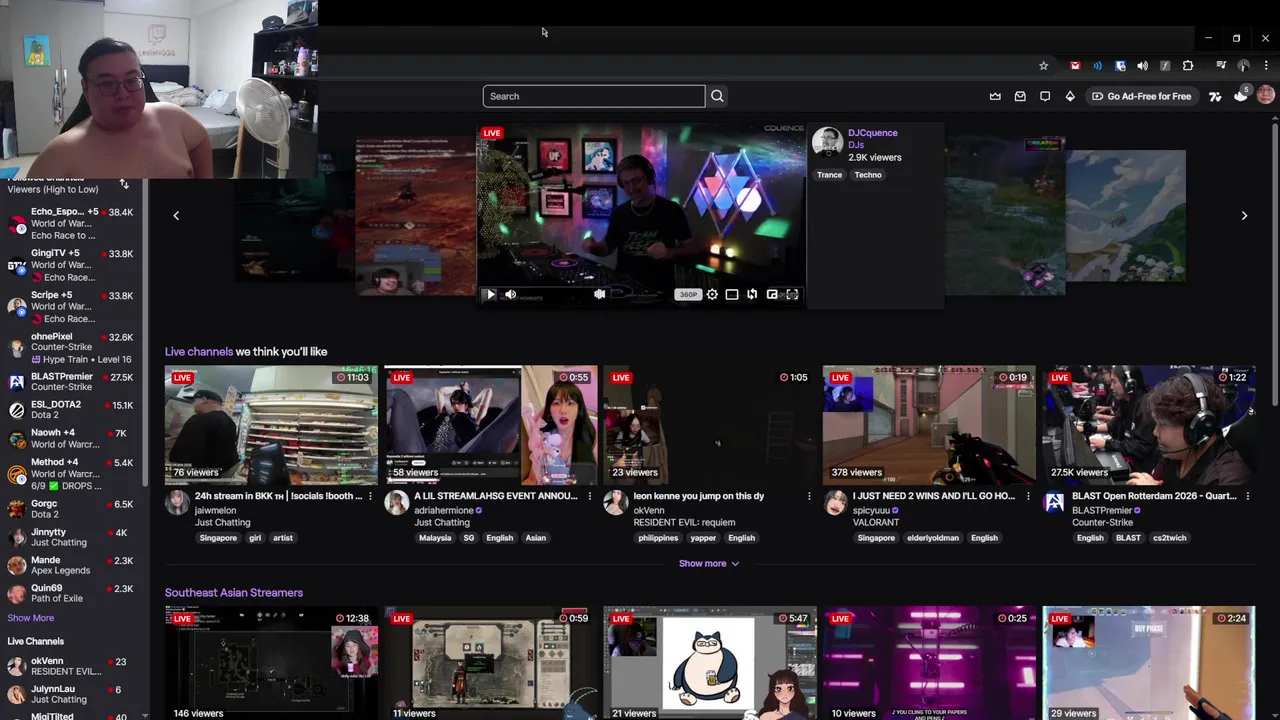Open browser media control icon
Viewport: 1280px width, 720px height.
[1221, 66]
